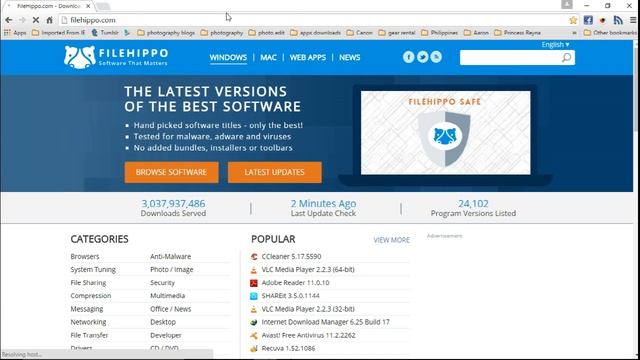Click the search magnifier icon
The width and height of the screenshot is (640, 360).
(567, 58)
